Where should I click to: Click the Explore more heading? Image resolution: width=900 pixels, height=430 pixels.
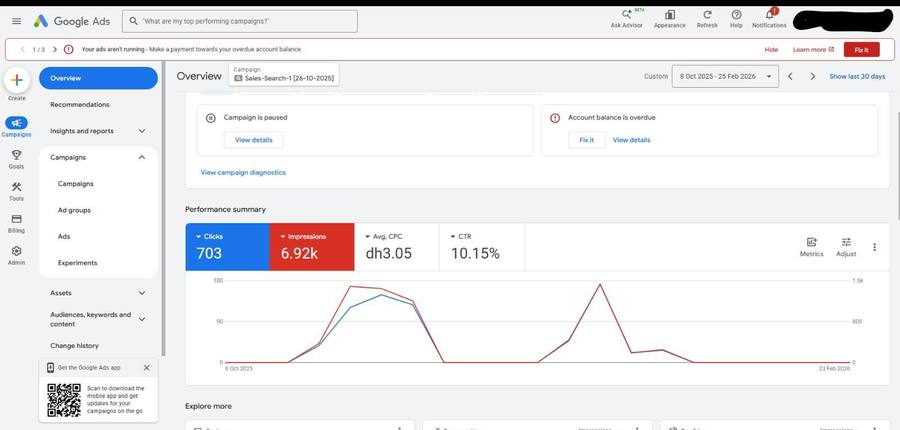(208, 406)
